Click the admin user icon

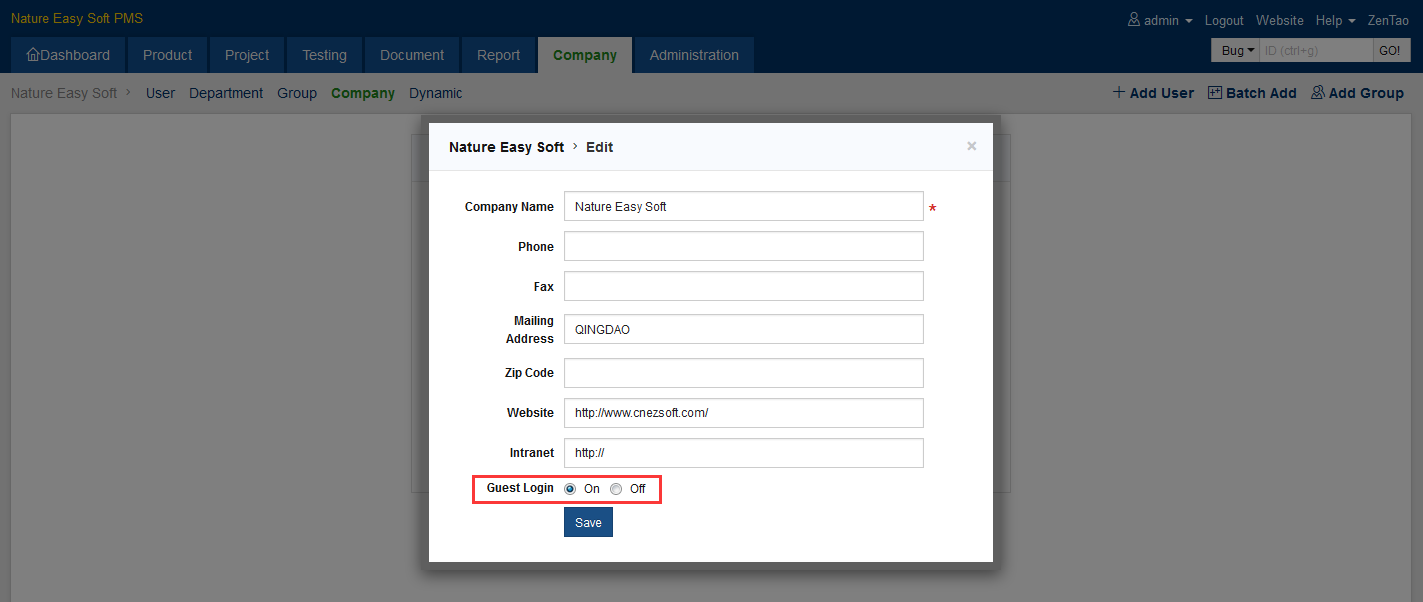[x=1134, y=20]
